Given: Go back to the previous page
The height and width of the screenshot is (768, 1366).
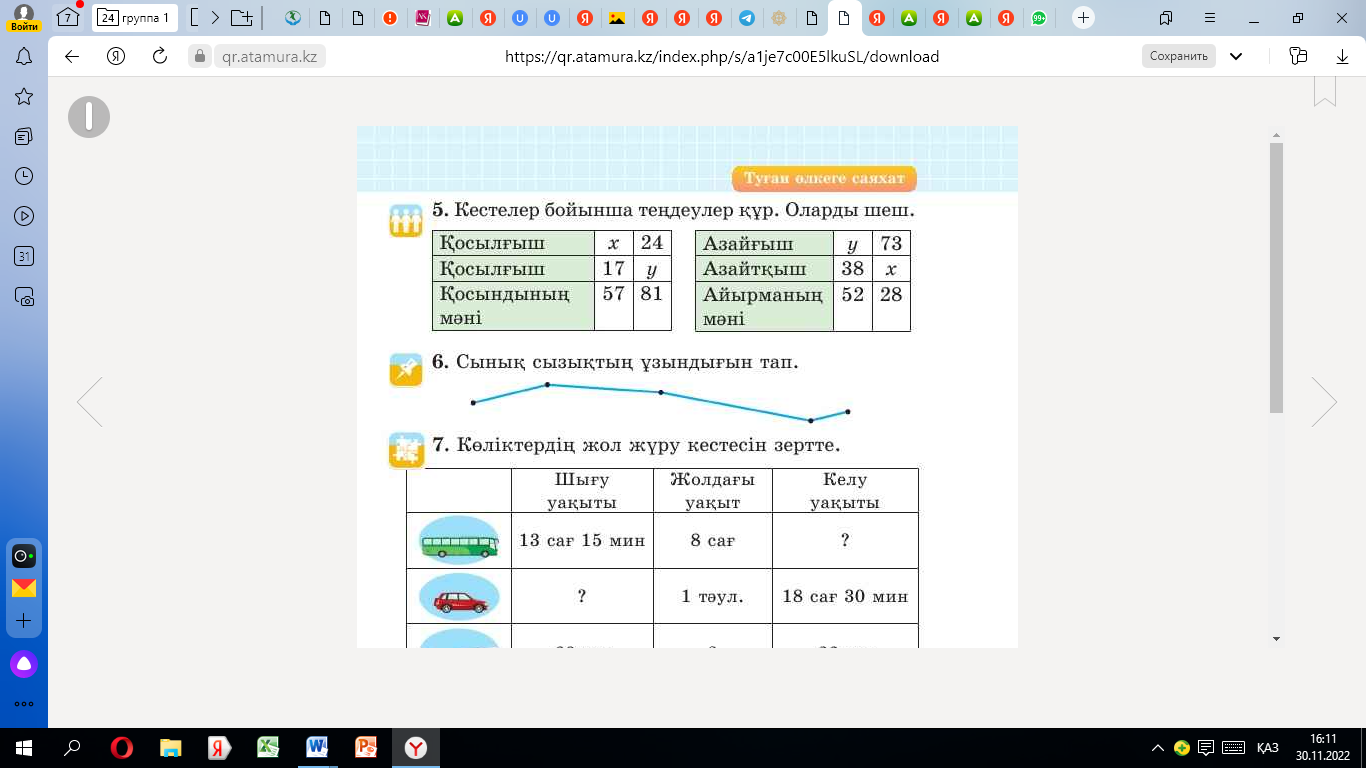Looking at the screenshot, I should pos(72,57).
